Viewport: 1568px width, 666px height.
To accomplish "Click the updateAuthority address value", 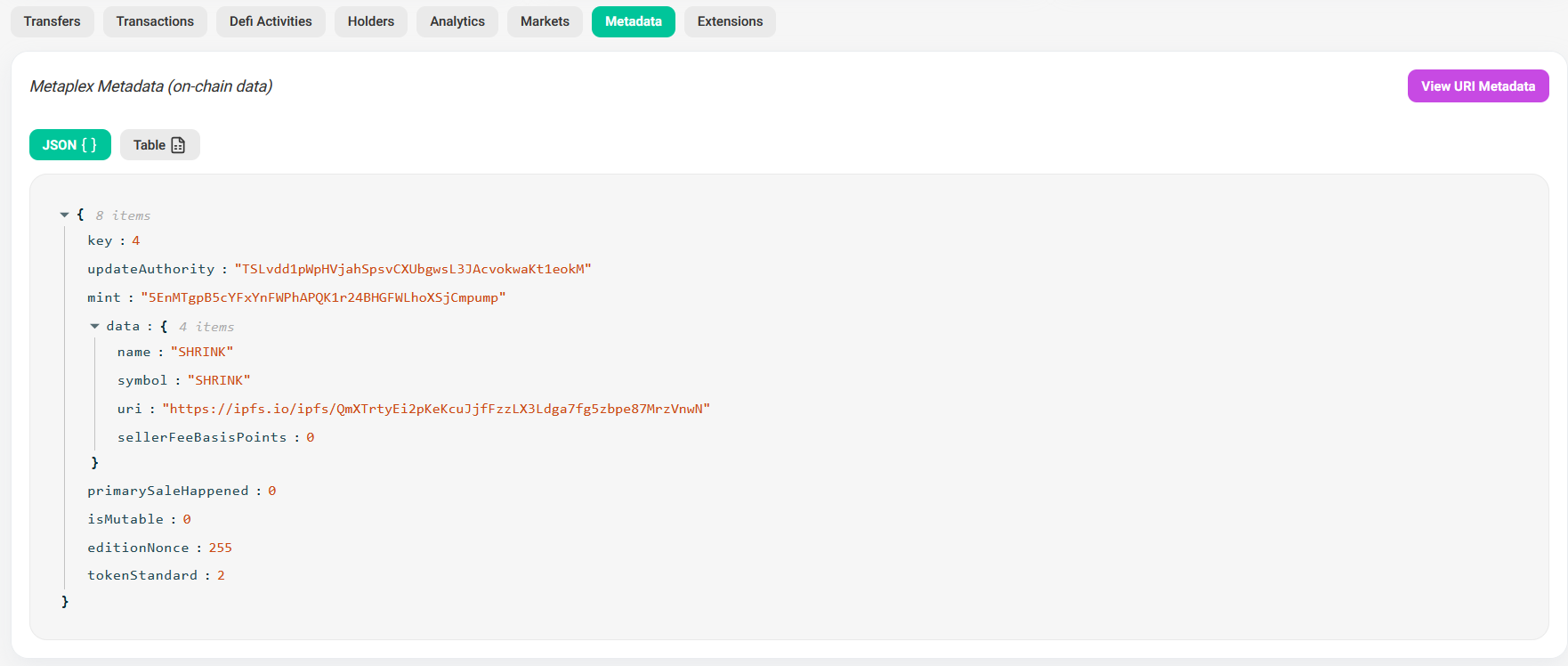I will click(x=413, y=269).
